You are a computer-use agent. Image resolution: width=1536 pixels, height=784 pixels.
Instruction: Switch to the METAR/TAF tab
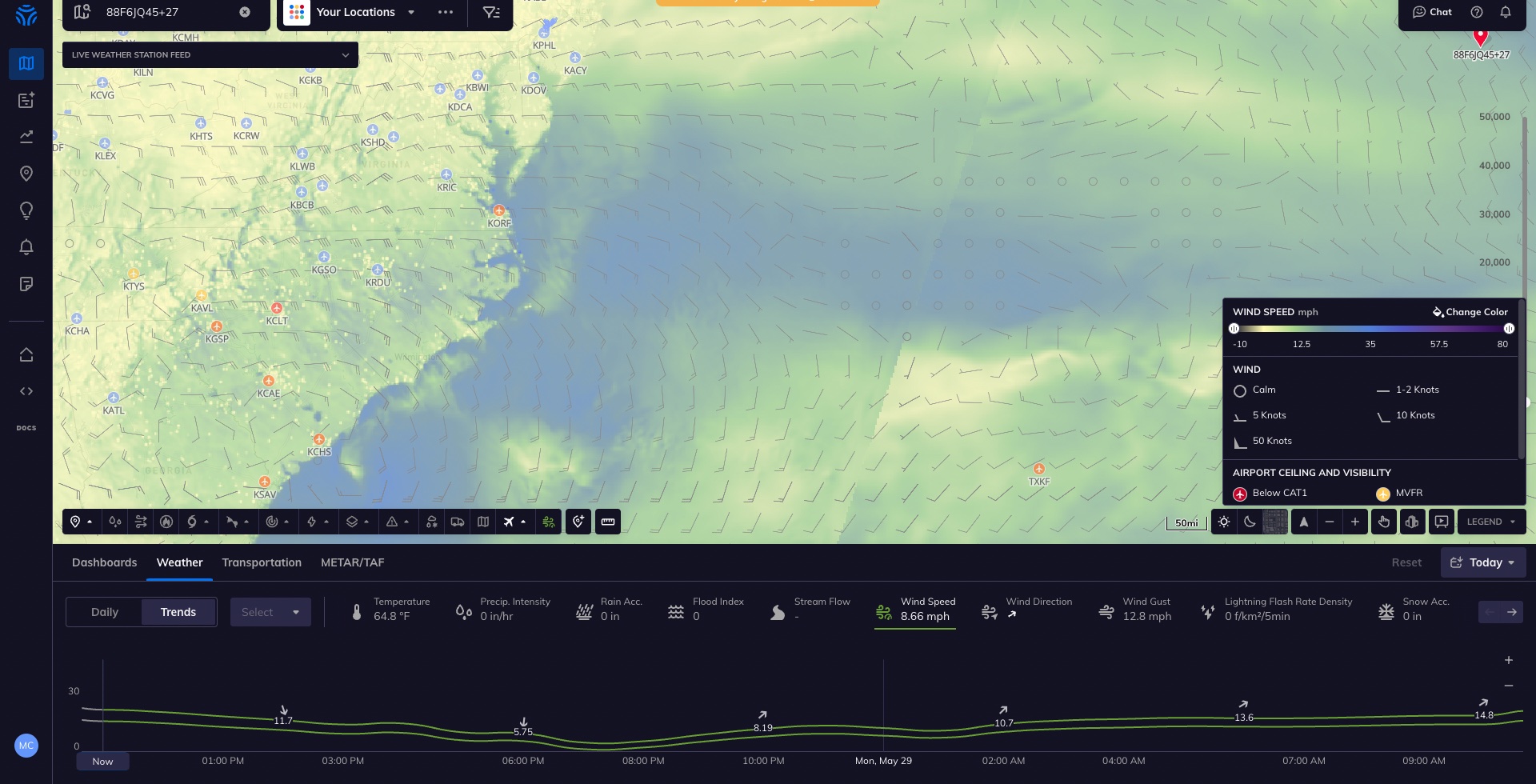[352, 563]
